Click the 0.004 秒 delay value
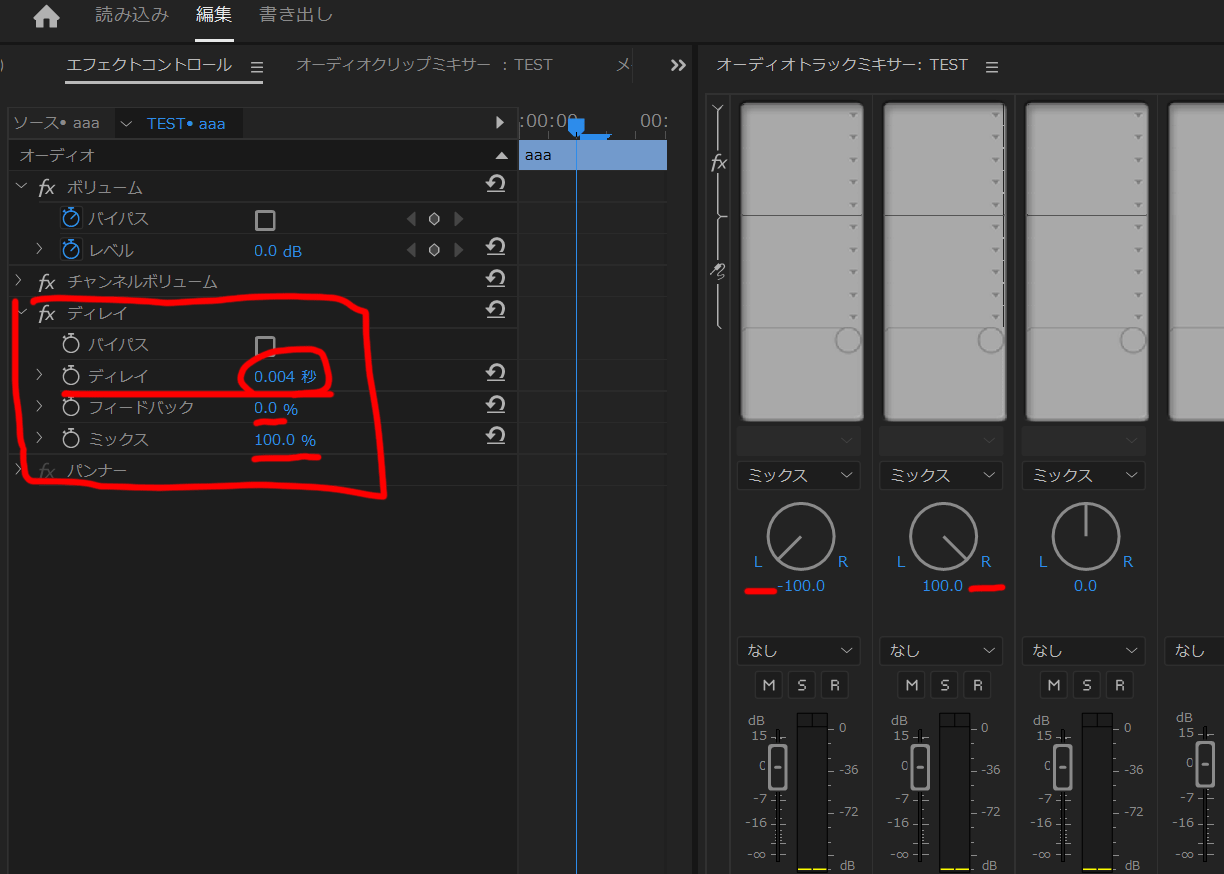 pos(284,375)
